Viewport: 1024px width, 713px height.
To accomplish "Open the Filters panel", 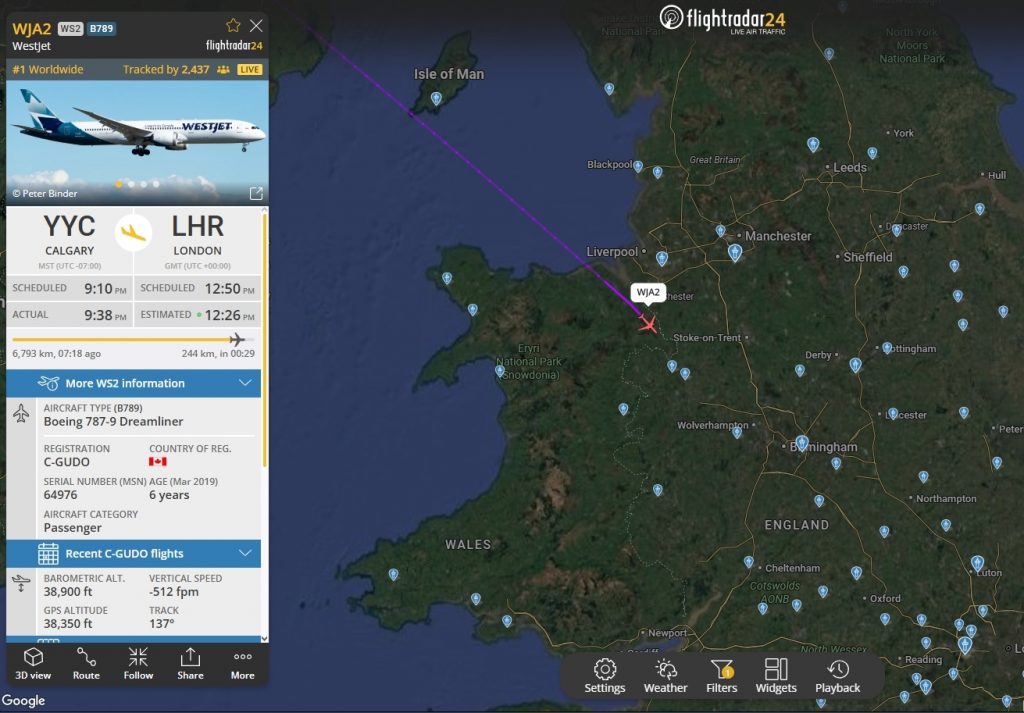I will click(722, 676).
